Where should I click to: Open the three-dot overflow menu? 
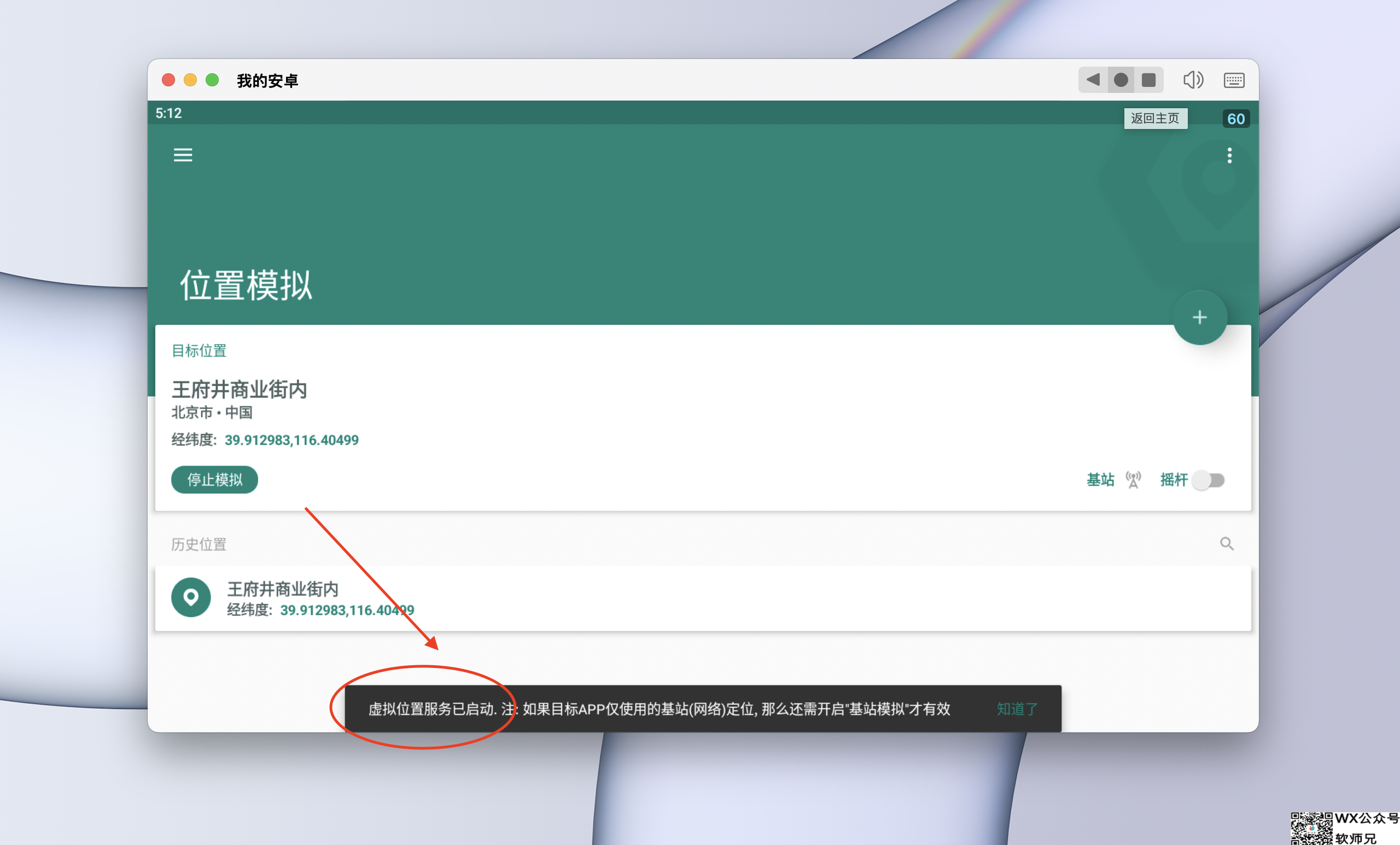coord(1229,156)
